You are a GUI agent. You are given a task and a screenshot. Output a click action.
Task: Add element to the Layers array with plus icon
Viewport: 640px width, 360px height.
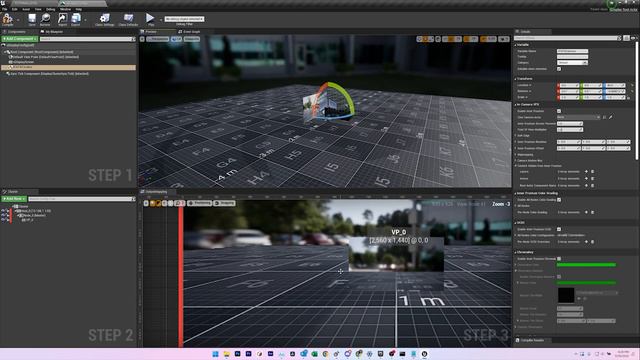587,172
